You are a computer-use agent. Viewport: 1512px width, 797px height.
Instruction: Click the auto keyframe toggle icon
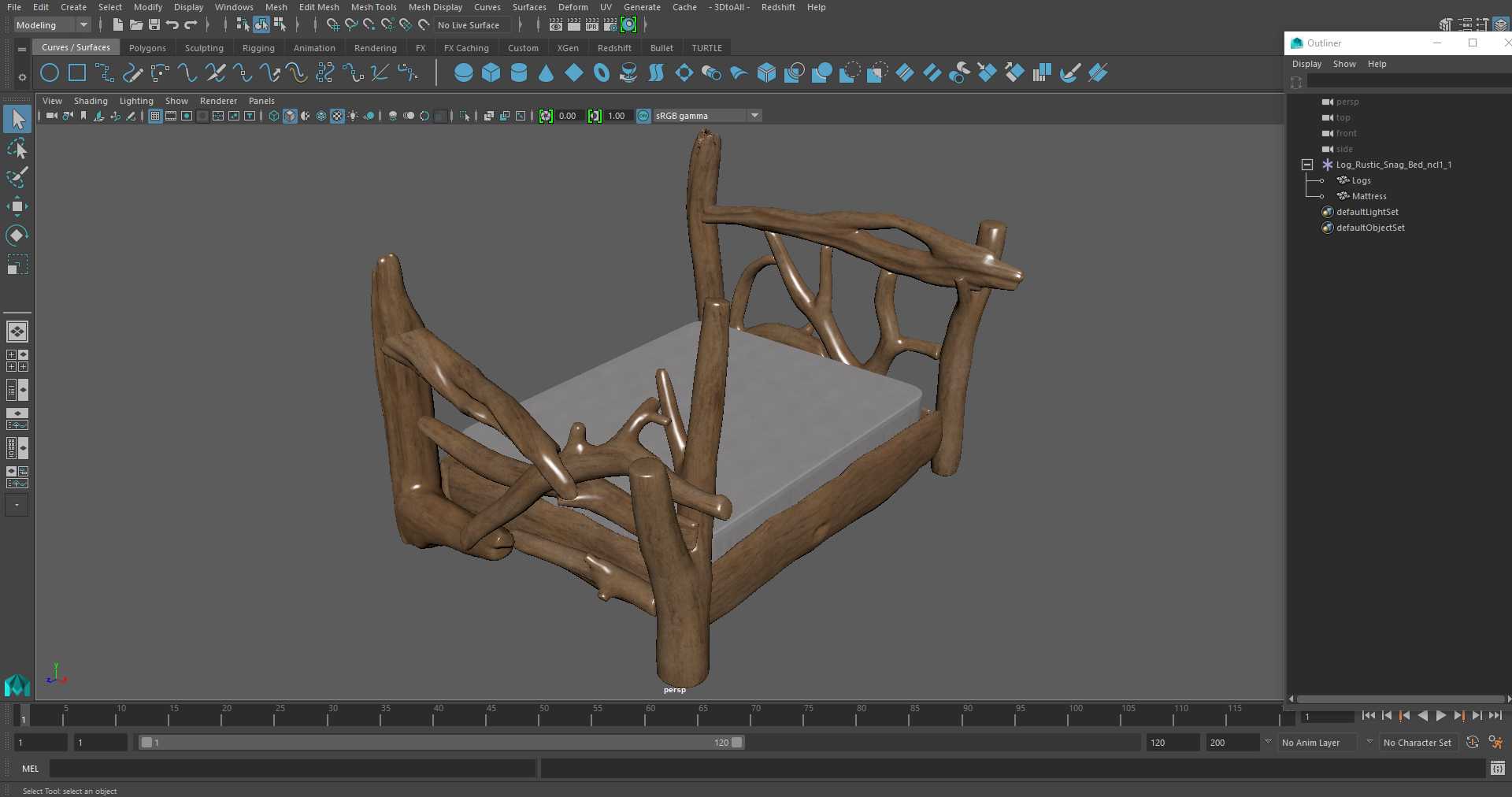click(1473, 742)
